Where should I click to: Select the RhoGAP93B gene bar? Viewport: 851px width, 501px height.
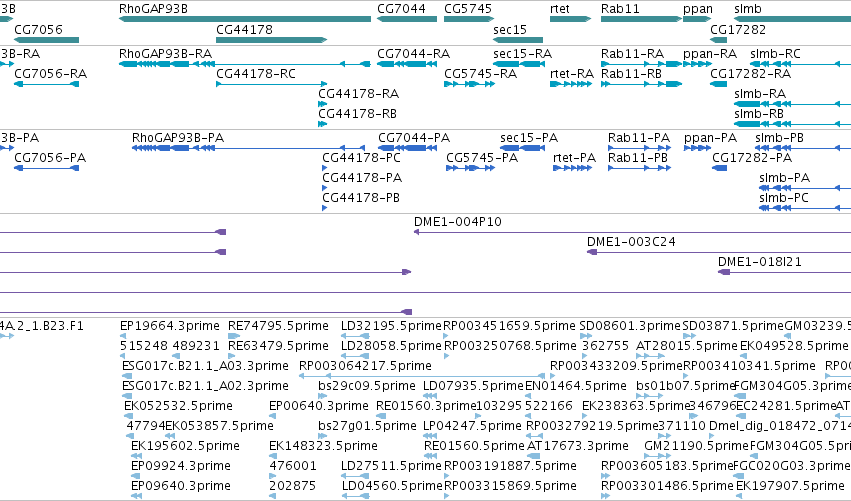click(x=245, y=19)
